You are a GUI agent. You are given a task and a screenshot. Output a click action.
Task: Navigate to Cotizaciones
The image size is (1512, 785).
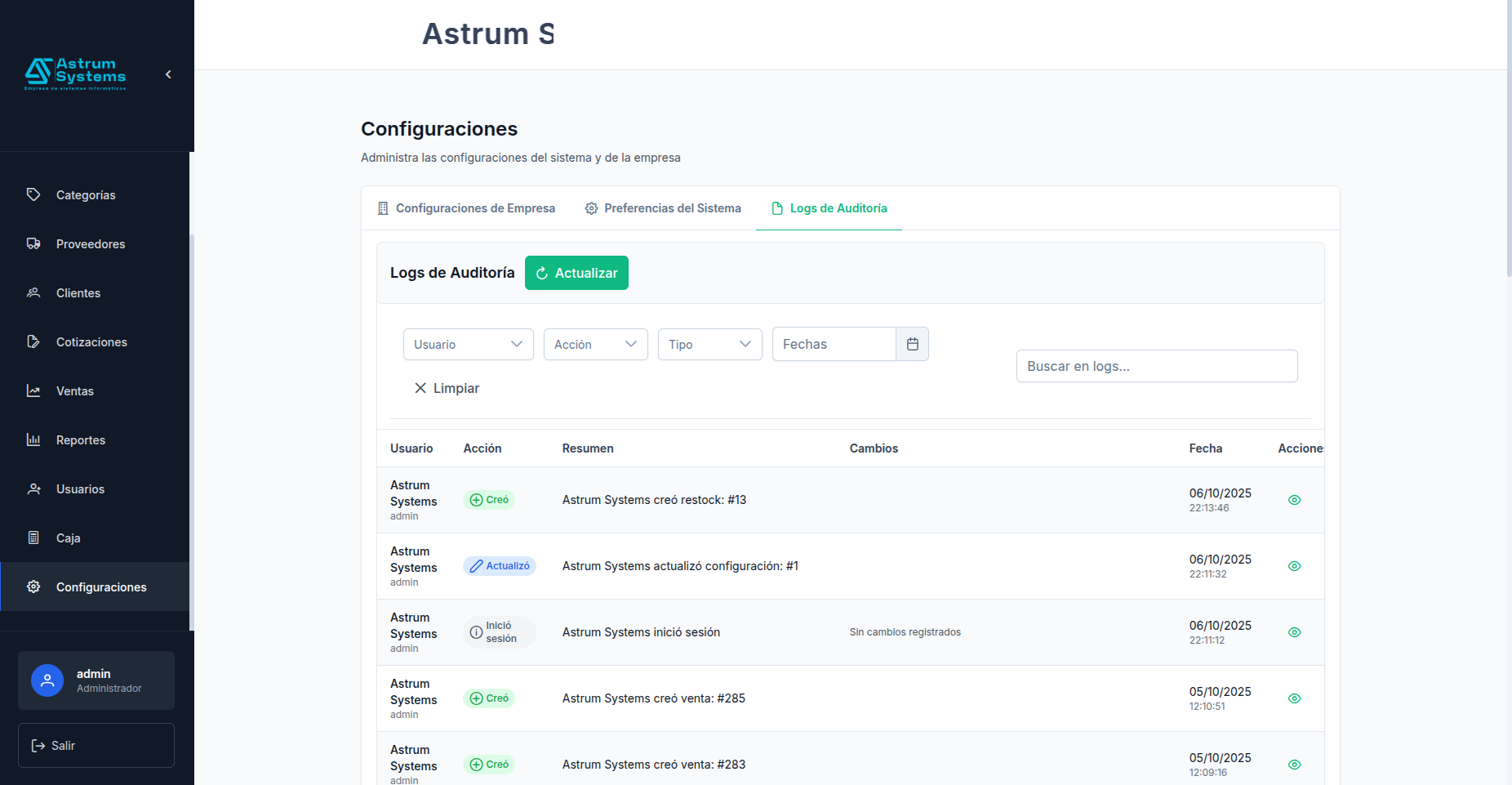coord(91,342)
